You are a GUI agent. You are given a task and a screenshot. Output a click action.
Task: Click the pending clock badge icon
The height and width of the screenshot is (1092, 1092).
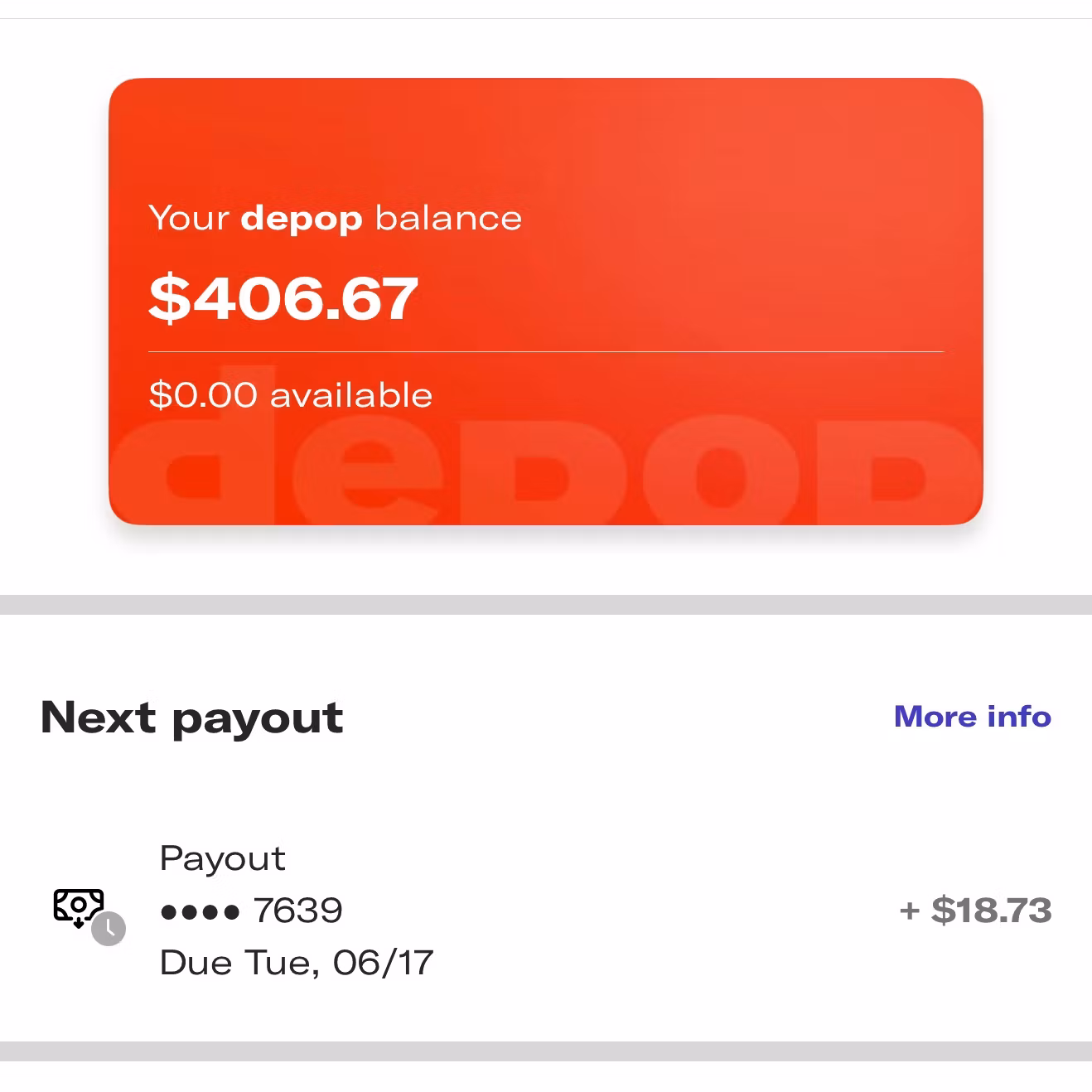pos(109,929)
